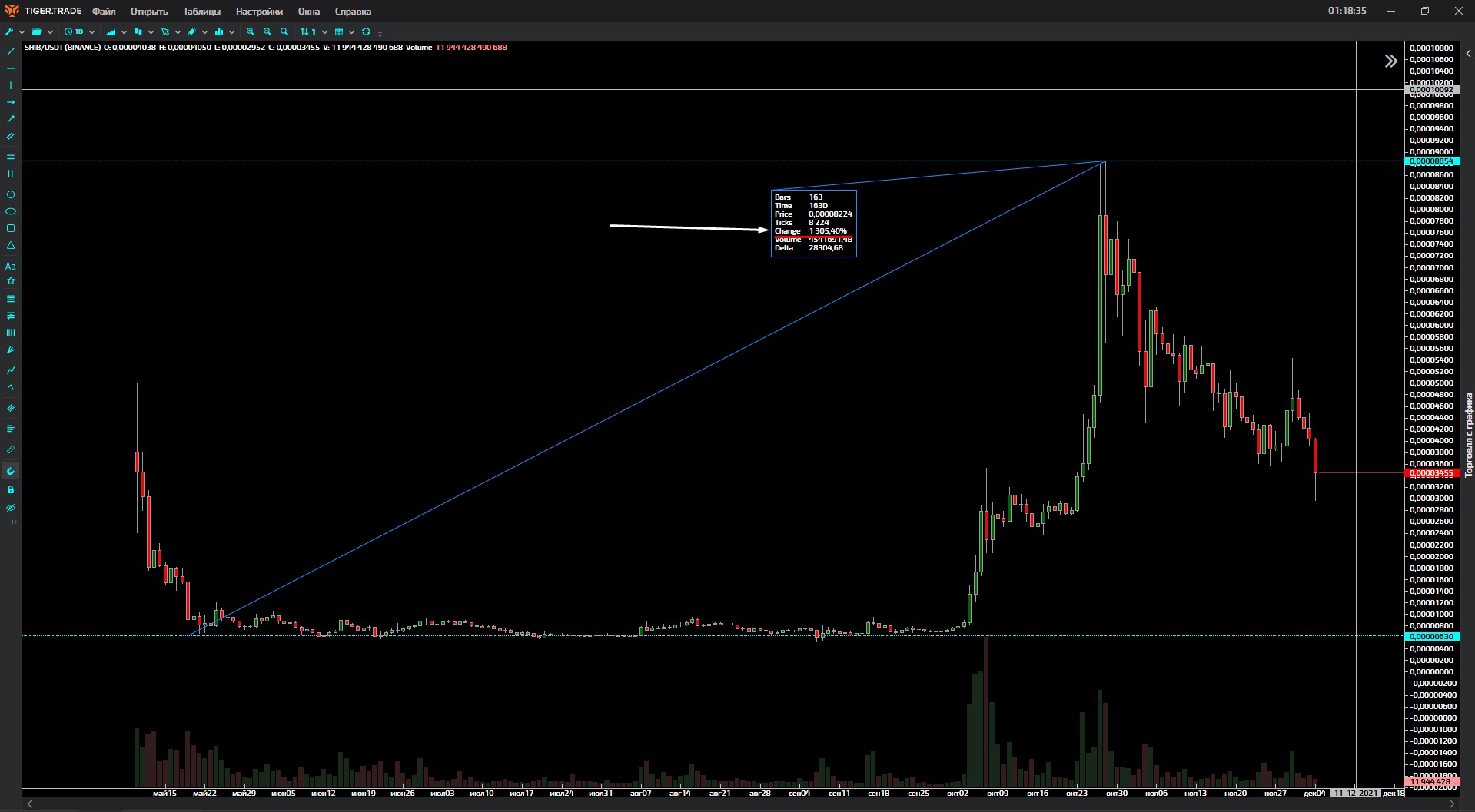Toggle lock drawings padlock
Screen dimensions: 1475x812
point(11,489)
